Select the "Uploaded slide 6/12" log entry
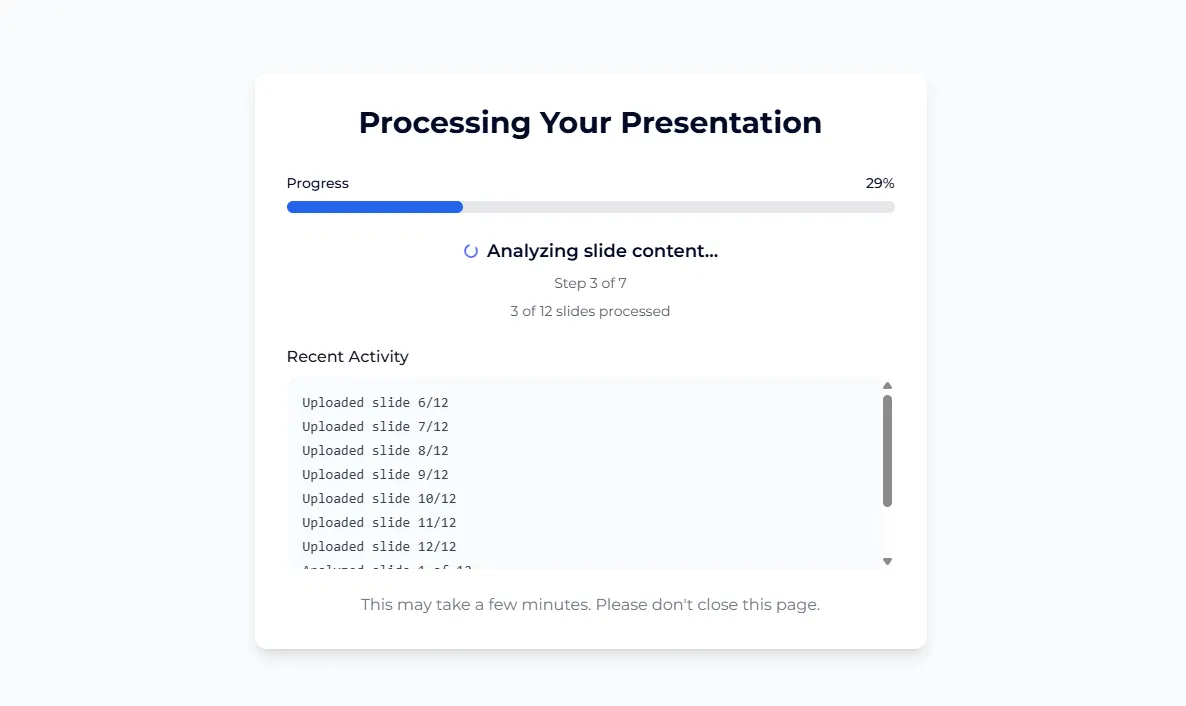1186x706 pixels. coord(375,403)
